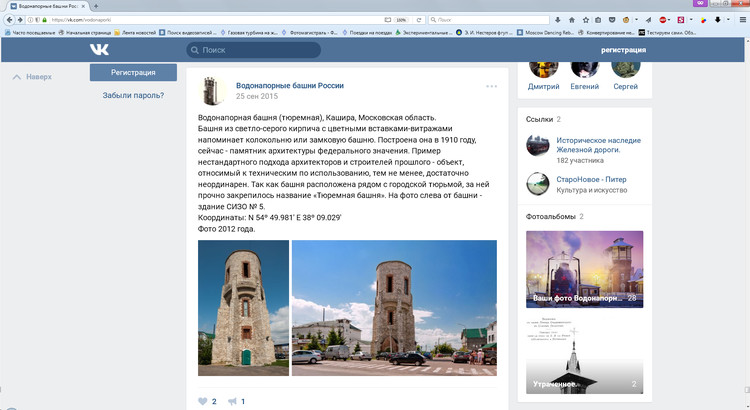Image resolution: width=750 pixels, height=410 pixels.
Task: Bookmark this page with the star icon
Action: pos(585,20)
